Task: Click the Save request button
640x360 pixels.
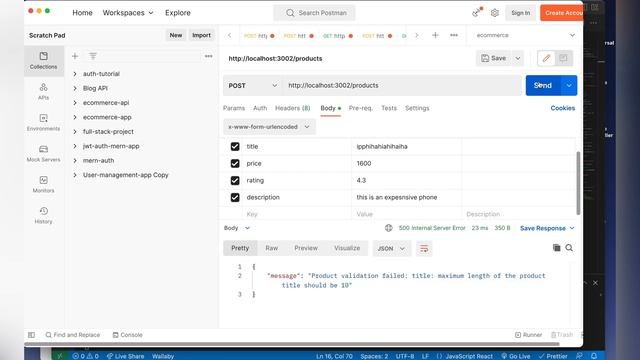Action: (494, 58)
